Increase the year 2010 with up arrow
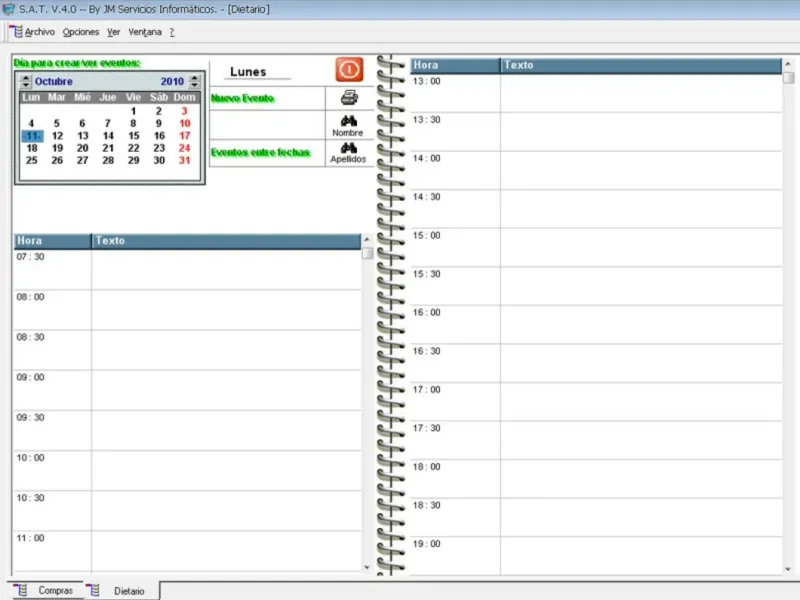 click(x=194, y=78)
